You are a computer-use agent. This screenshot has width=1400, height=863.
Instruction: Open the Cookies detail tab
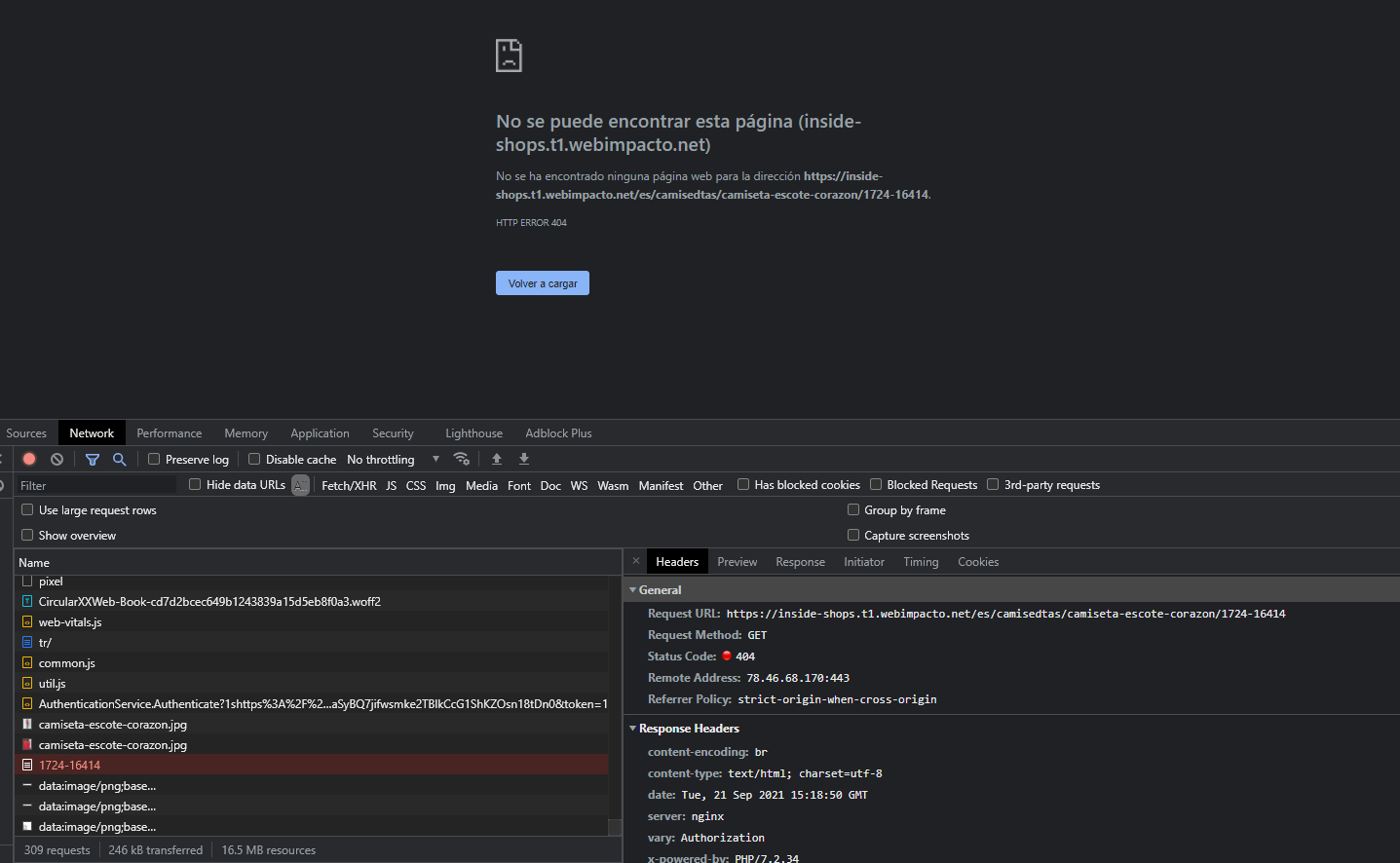[x=978, y=562]
